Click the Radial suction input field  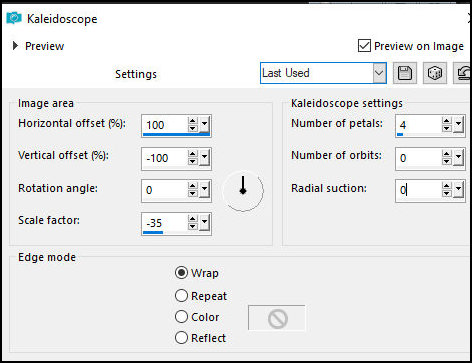click(x=418, y=190)
